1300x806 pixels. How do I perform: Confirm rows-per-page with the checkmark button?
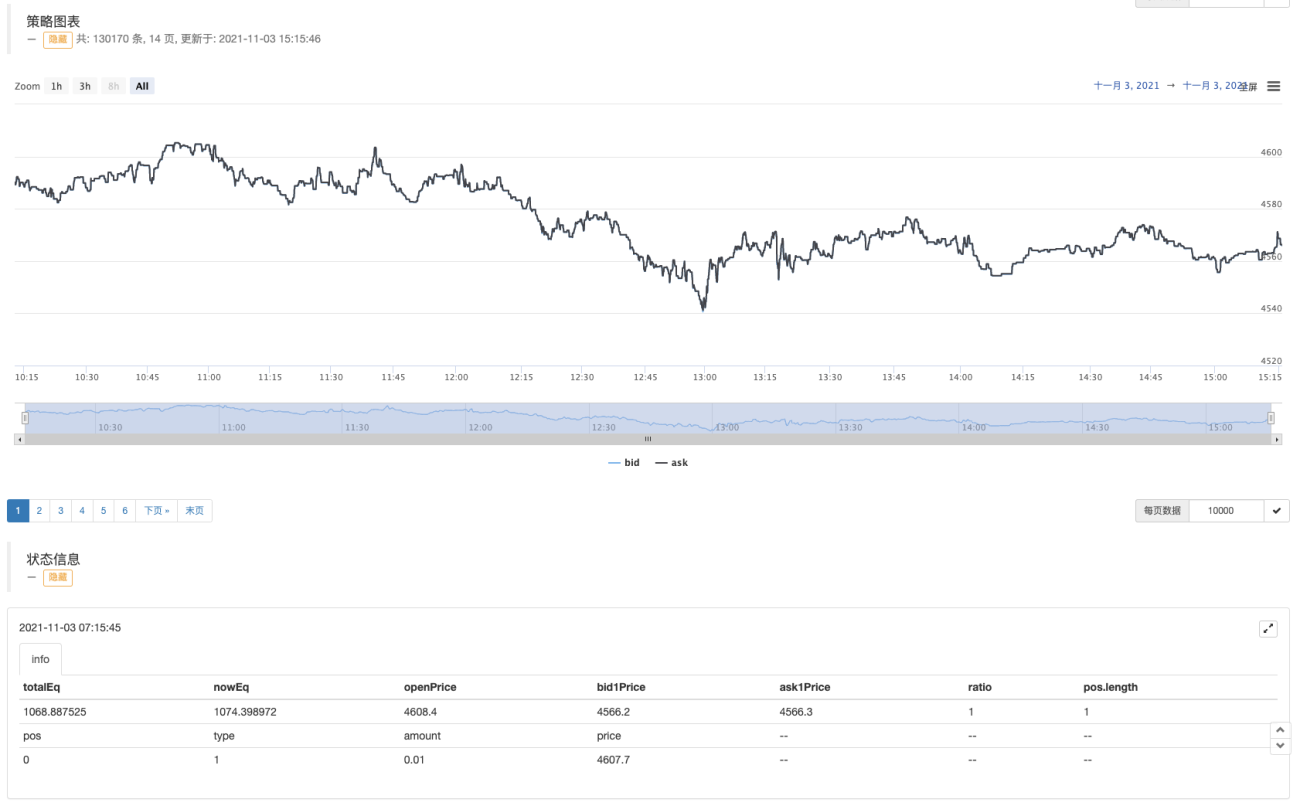pos(1277,511)
